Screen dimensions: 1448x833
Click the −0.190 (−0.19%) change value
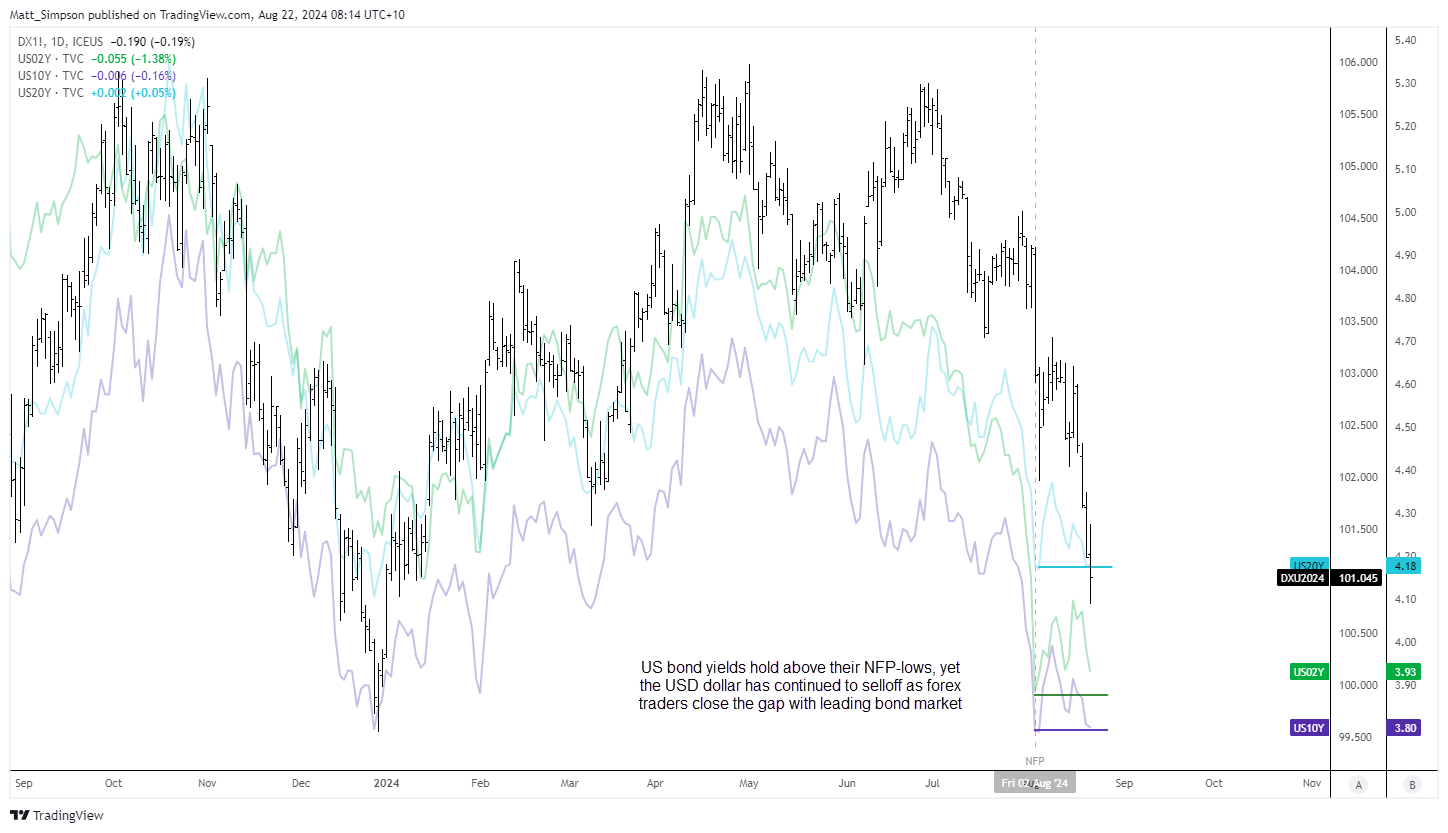pos(152,42)
